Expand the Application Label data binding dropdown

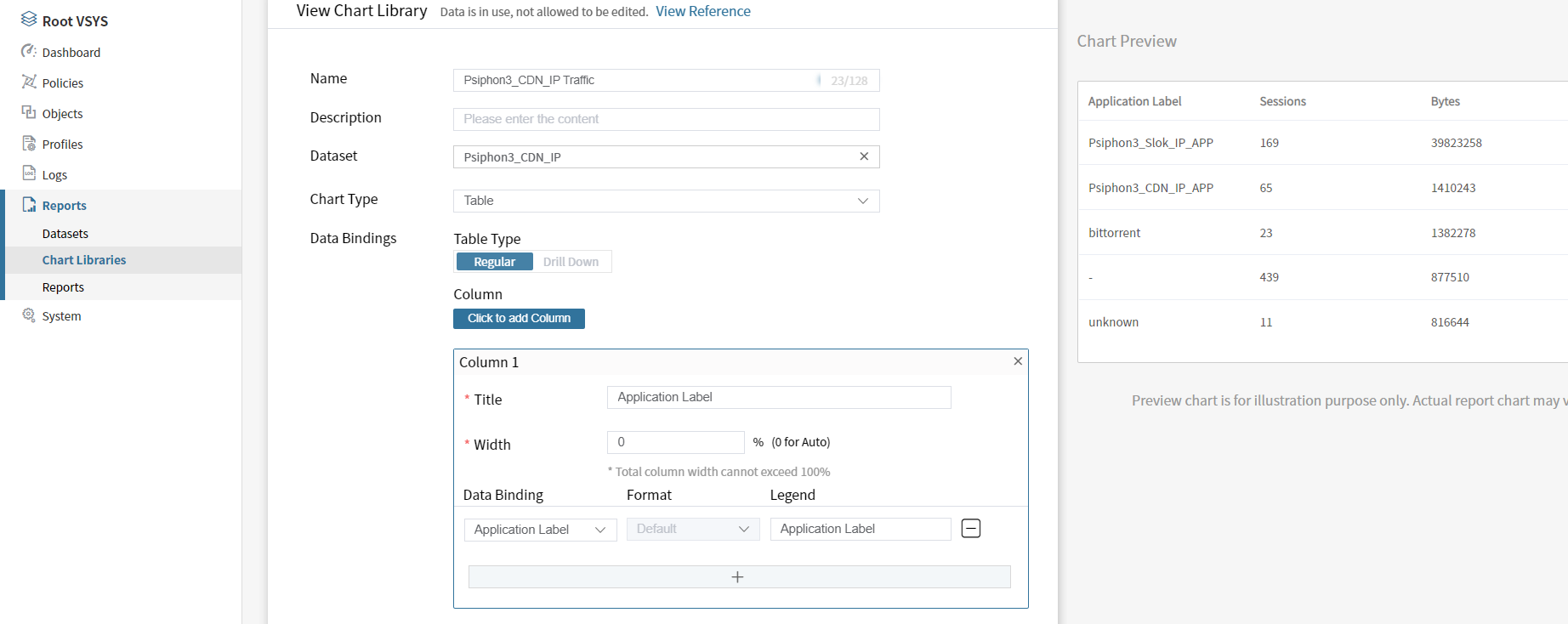540,530
